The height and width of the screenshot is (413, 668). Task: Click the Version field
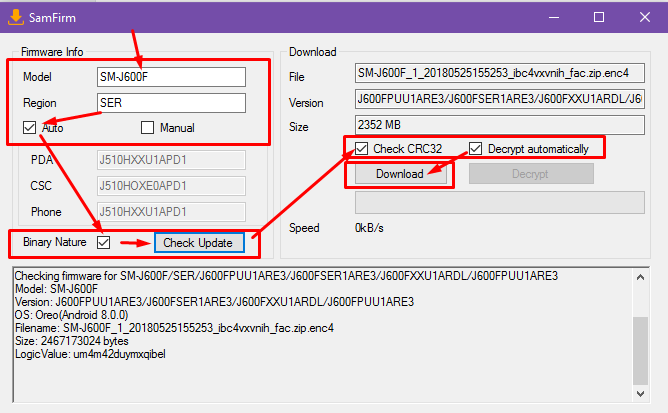tap(500, 99)
